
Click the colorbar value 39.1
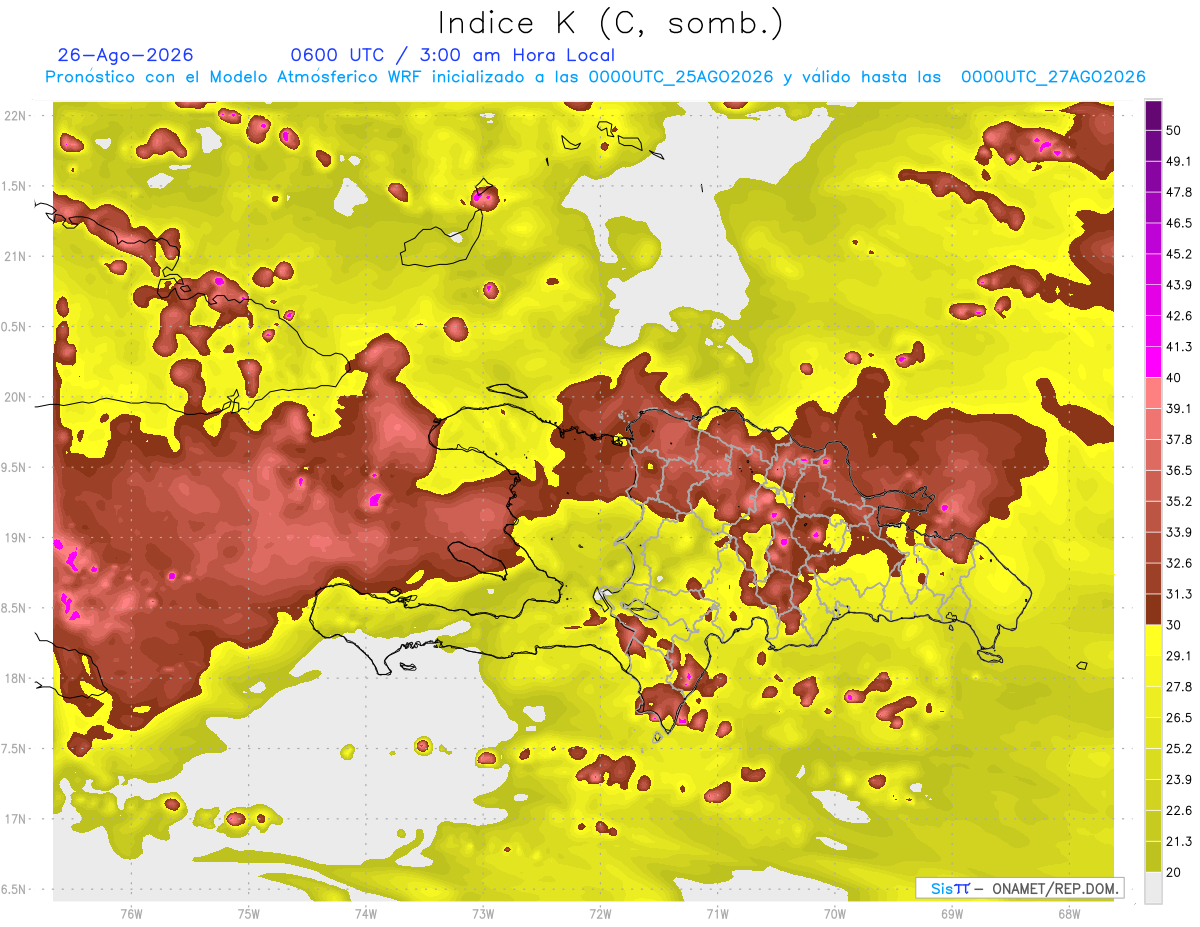[x=1179, y=408]
